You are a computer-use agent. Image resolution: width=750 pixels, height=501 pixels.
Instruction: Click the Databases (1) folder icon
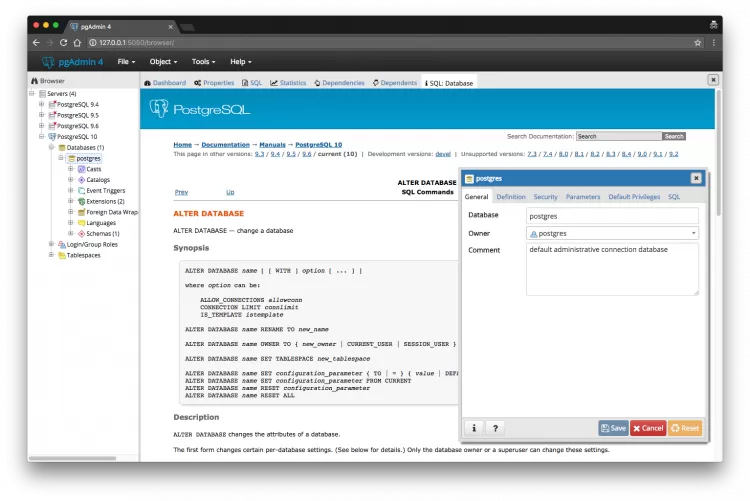pyautogui.click(x=62, y=147)
